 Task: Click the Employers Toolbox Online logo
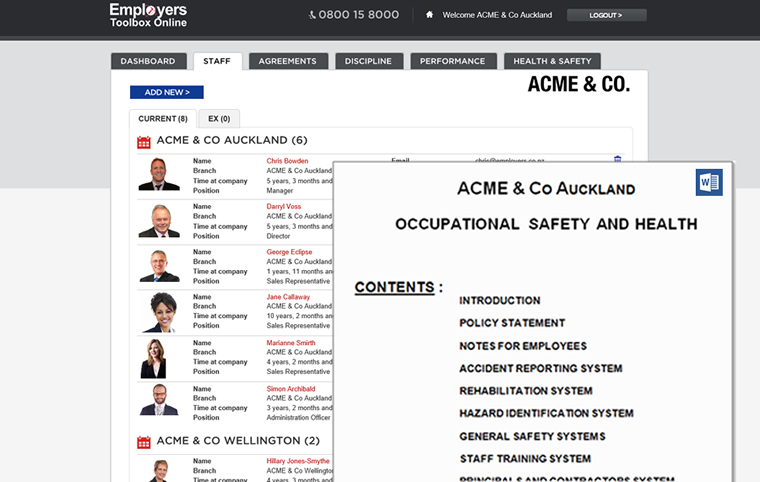point(148,15)
